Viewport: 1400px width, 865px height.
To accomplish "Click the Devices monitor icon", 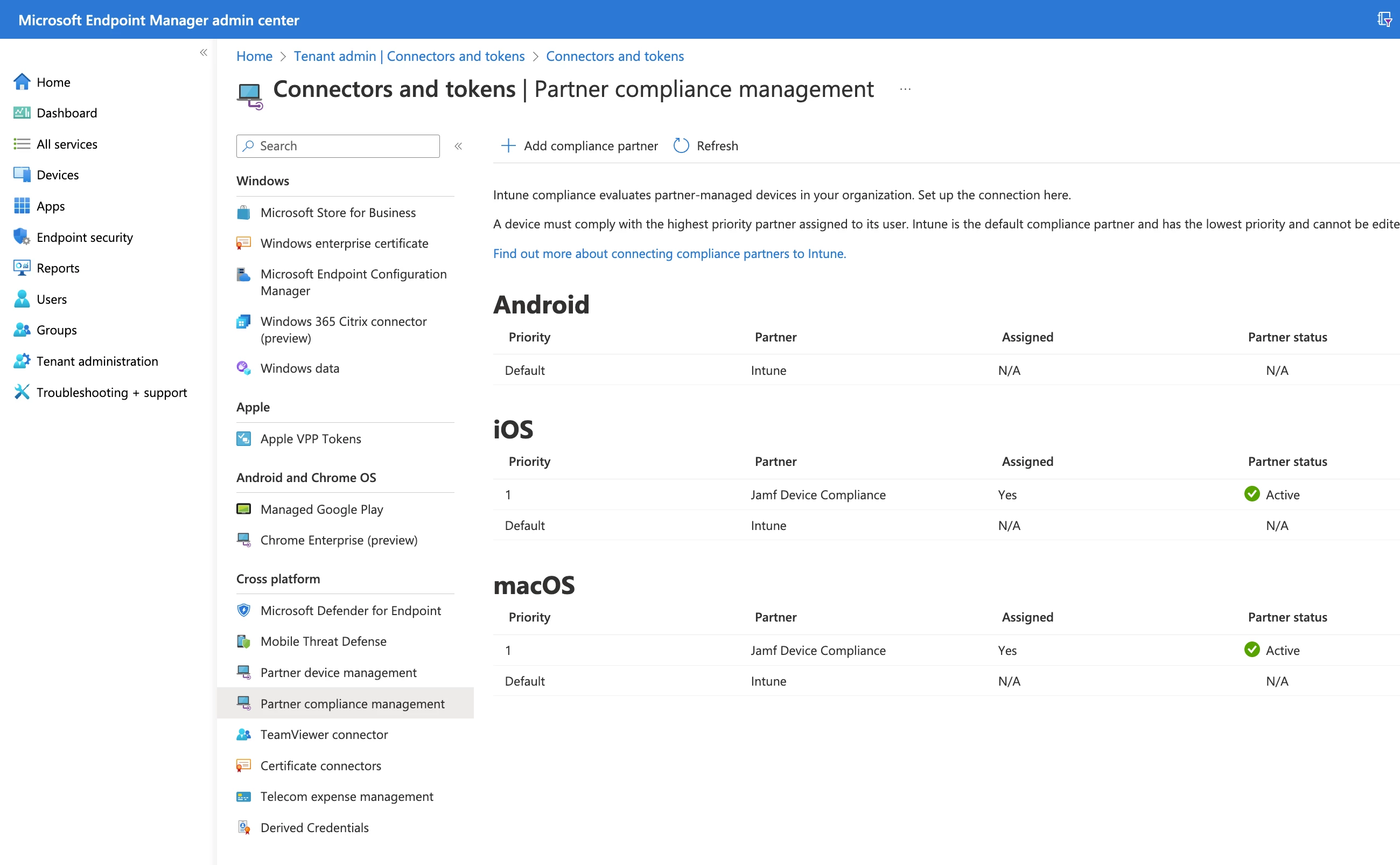I will click(x=22, y=175).
